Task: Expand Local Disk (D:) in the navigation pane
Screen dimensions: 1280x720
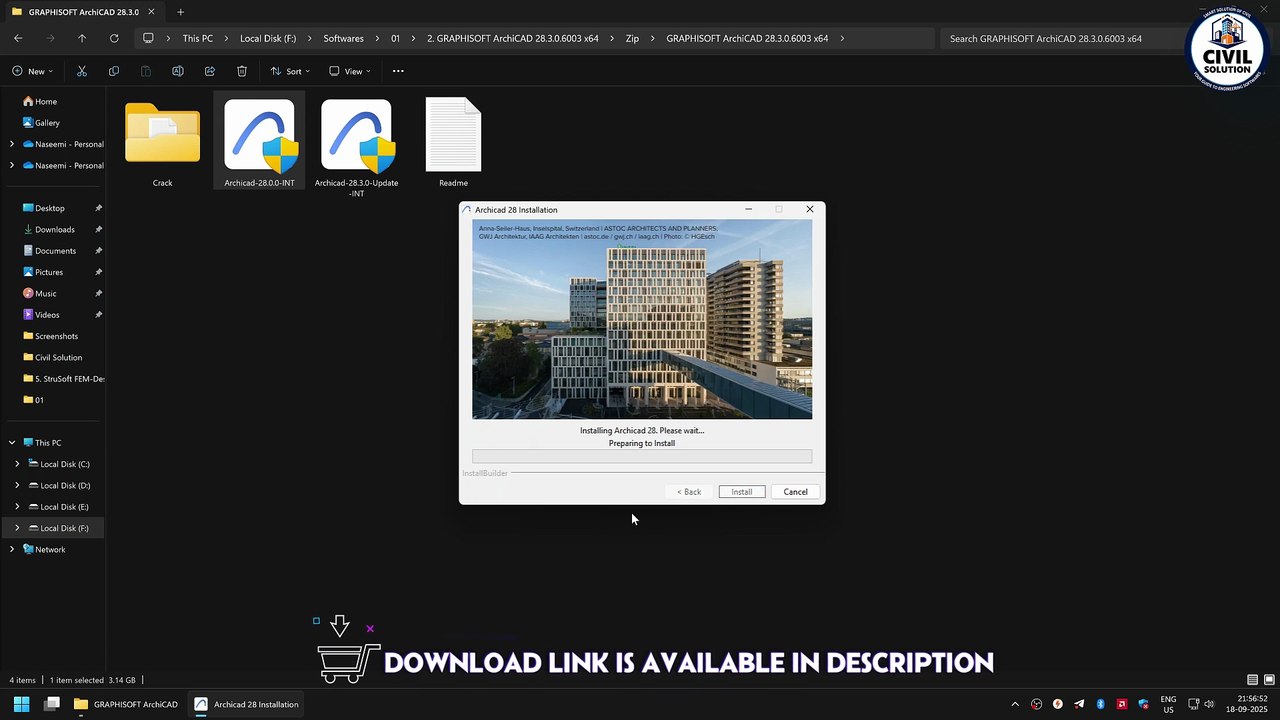Action: click(x=17, y=485)
